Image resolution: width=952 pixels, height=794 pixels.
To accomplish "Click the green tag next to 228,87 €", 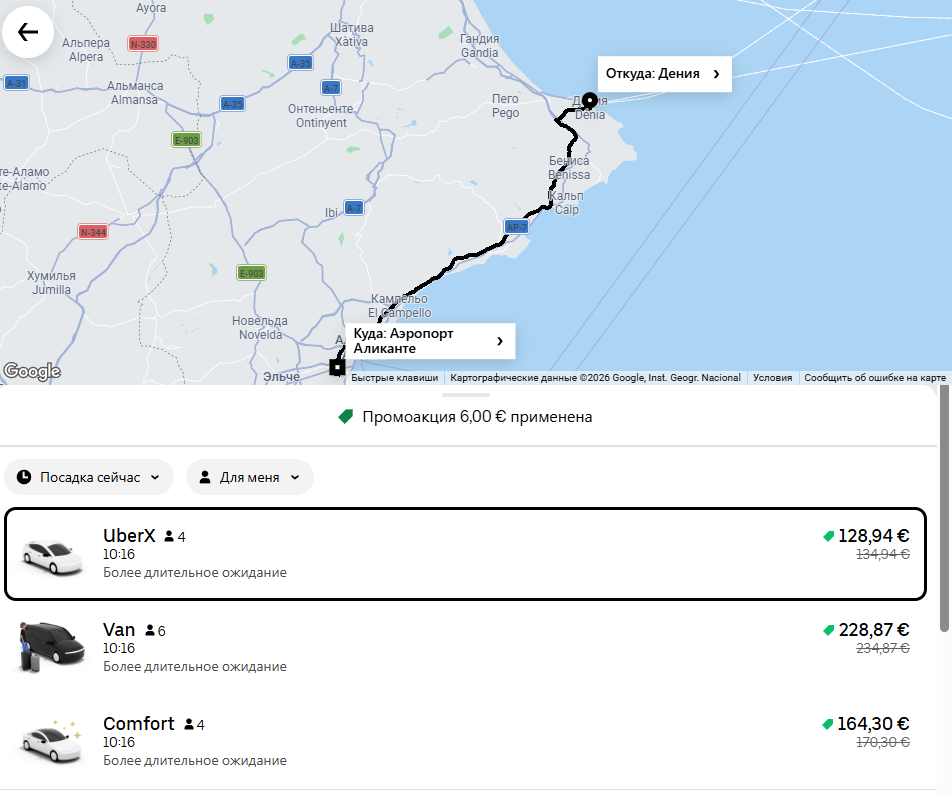I will (828, 630).
